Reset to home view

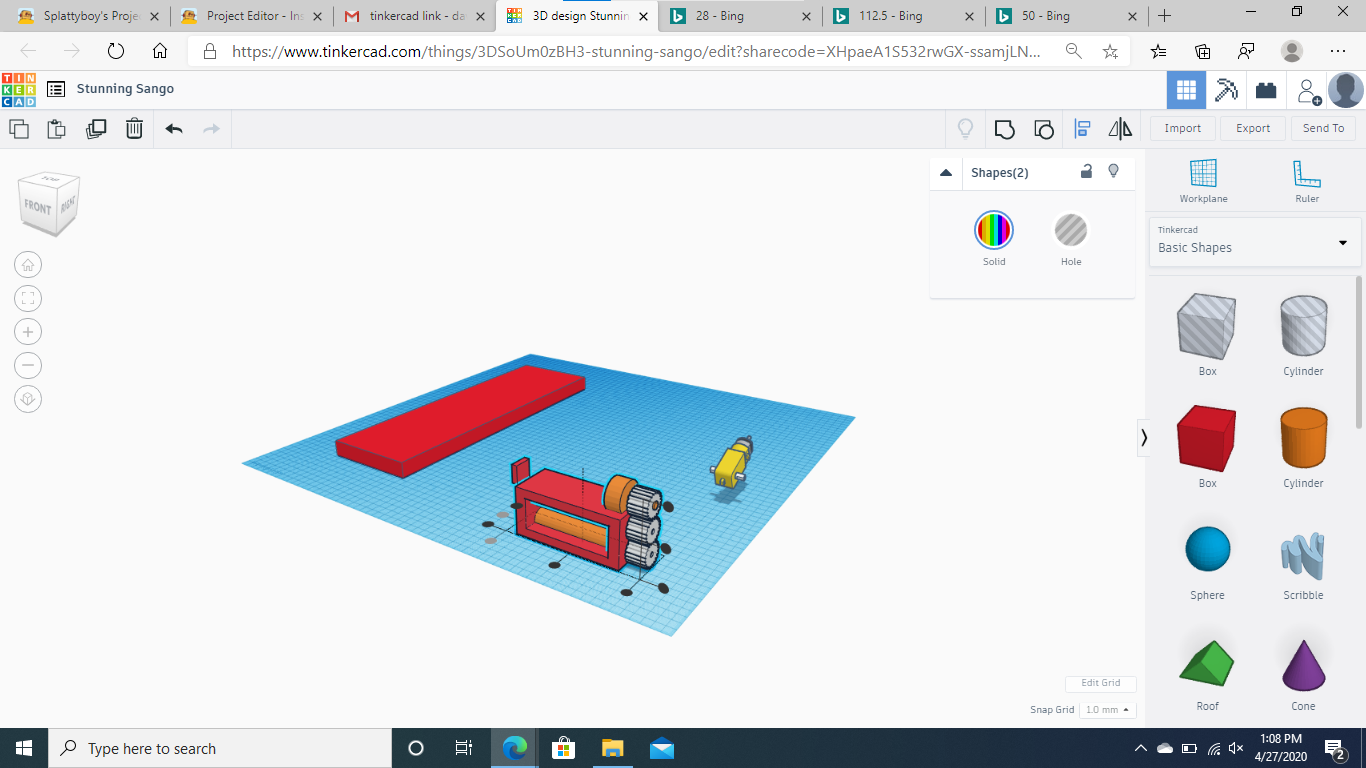point(28,265)
